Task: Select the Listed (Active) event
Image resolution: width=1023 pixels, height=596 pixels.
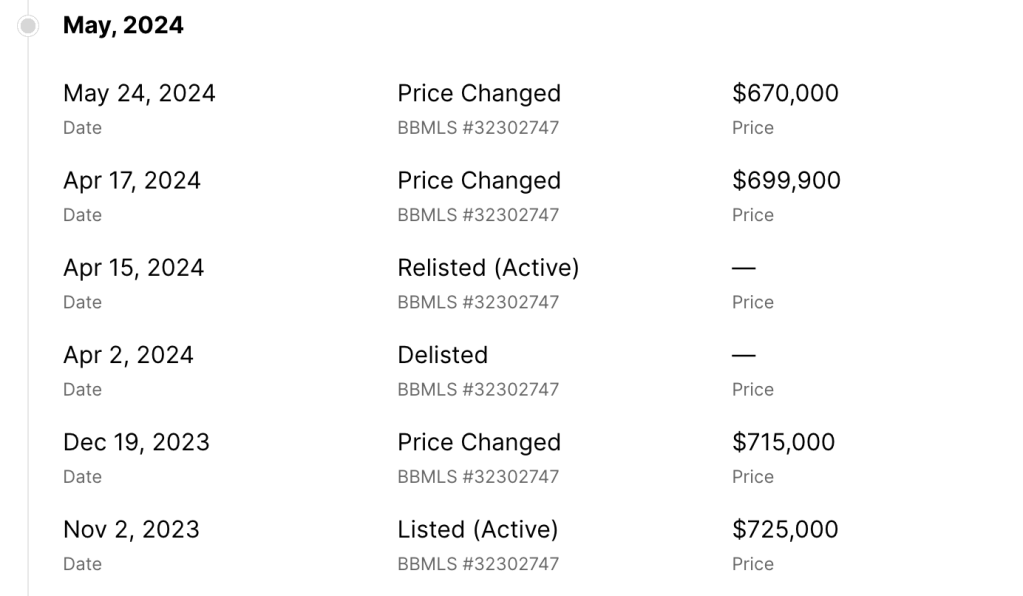Action: [x=477, y=529]
